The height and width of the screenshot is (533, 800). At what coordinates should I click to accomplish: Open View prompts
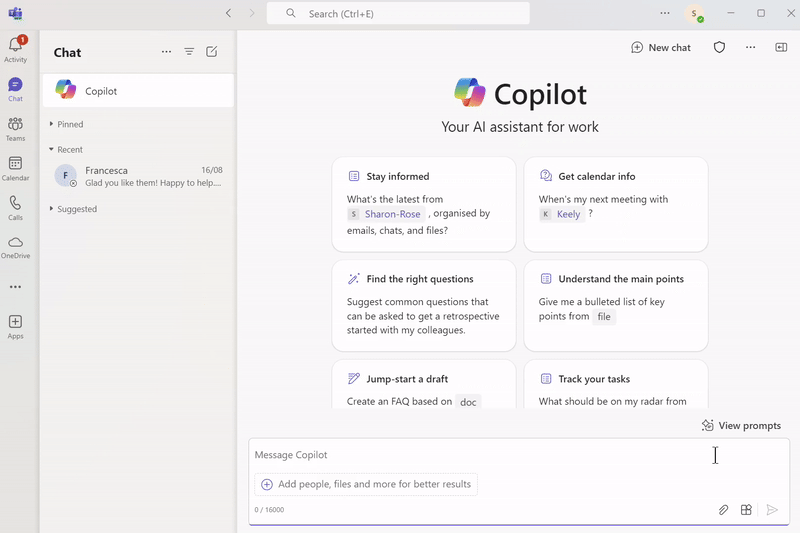click(741, 425)
